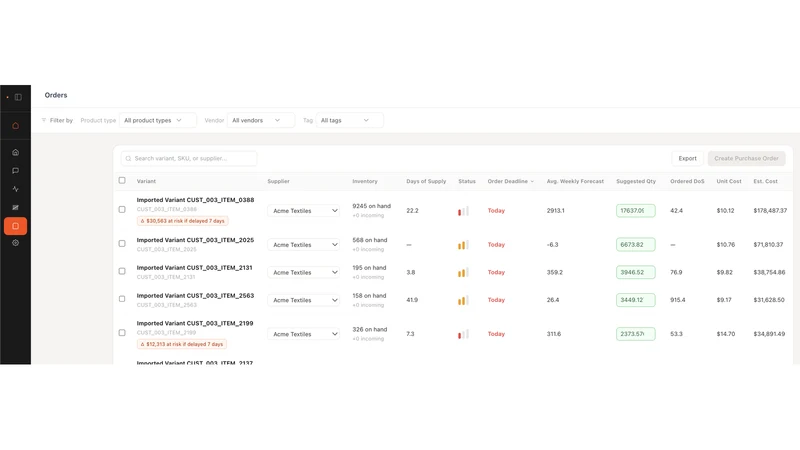Screen dimensions: 800x450
Task: Open the All product types dropdown
Action: click(x=158, y=120)
